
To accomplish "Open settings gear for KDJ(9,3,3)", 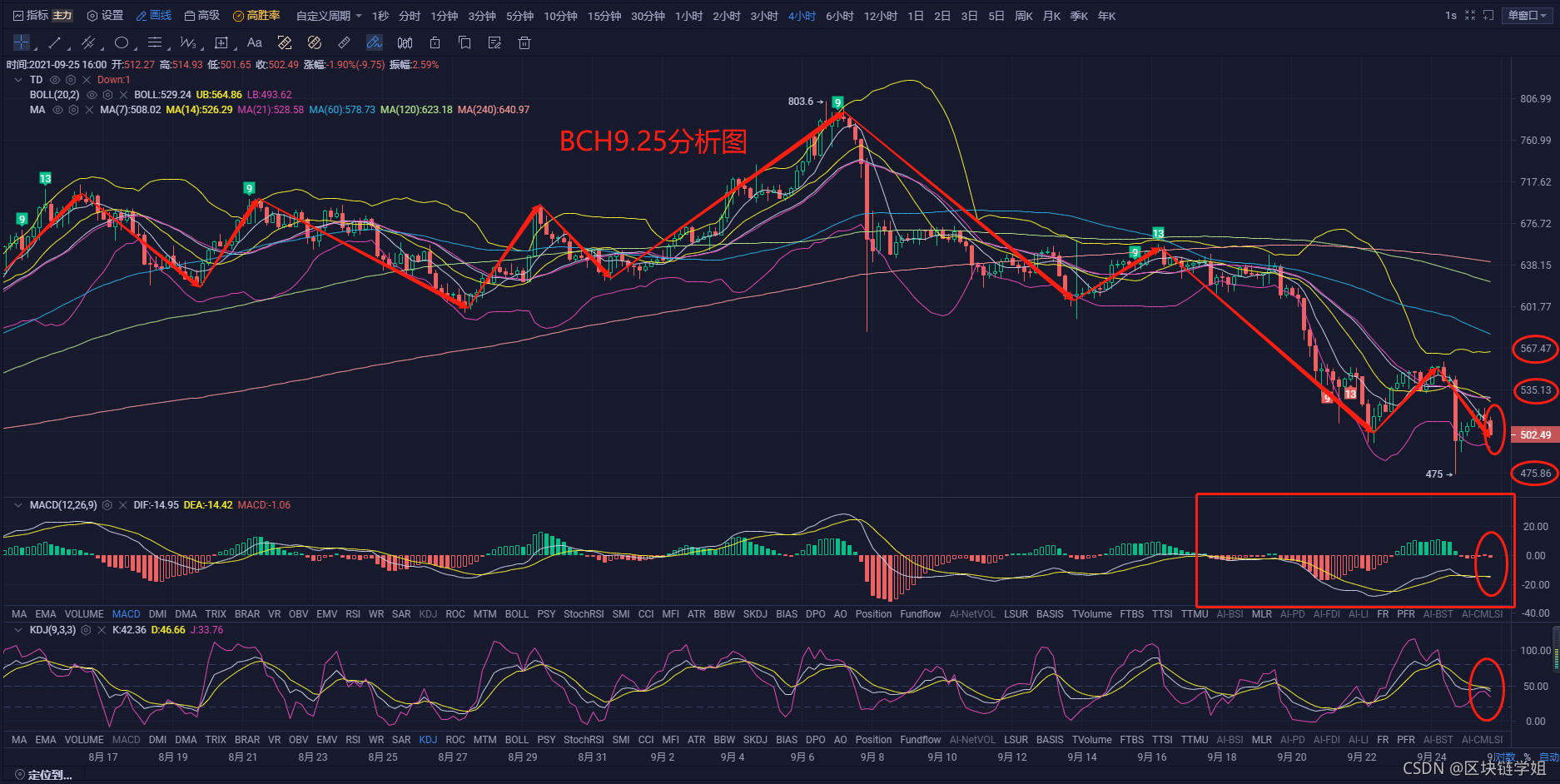I will (86, 630).
